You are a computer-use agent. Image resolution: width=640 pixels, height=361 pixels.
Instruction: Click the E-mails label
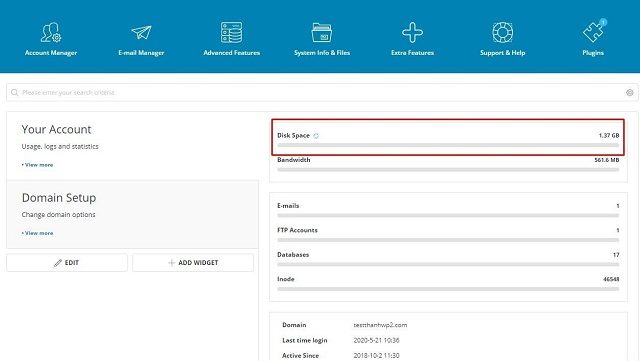[x=288, y=205]
